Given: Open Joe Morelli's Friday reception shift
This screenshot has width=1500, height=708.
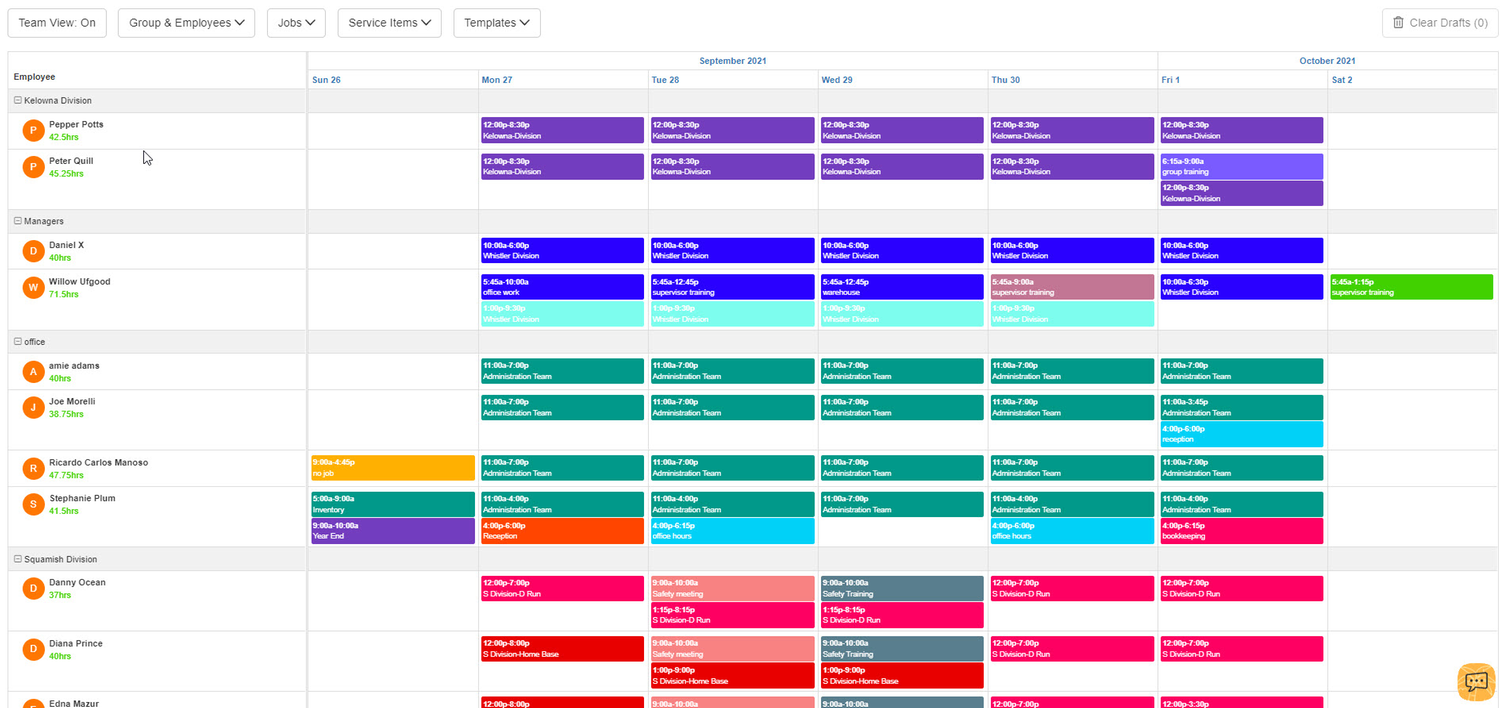Looking at the screenshot, I should coord(1241,434).
